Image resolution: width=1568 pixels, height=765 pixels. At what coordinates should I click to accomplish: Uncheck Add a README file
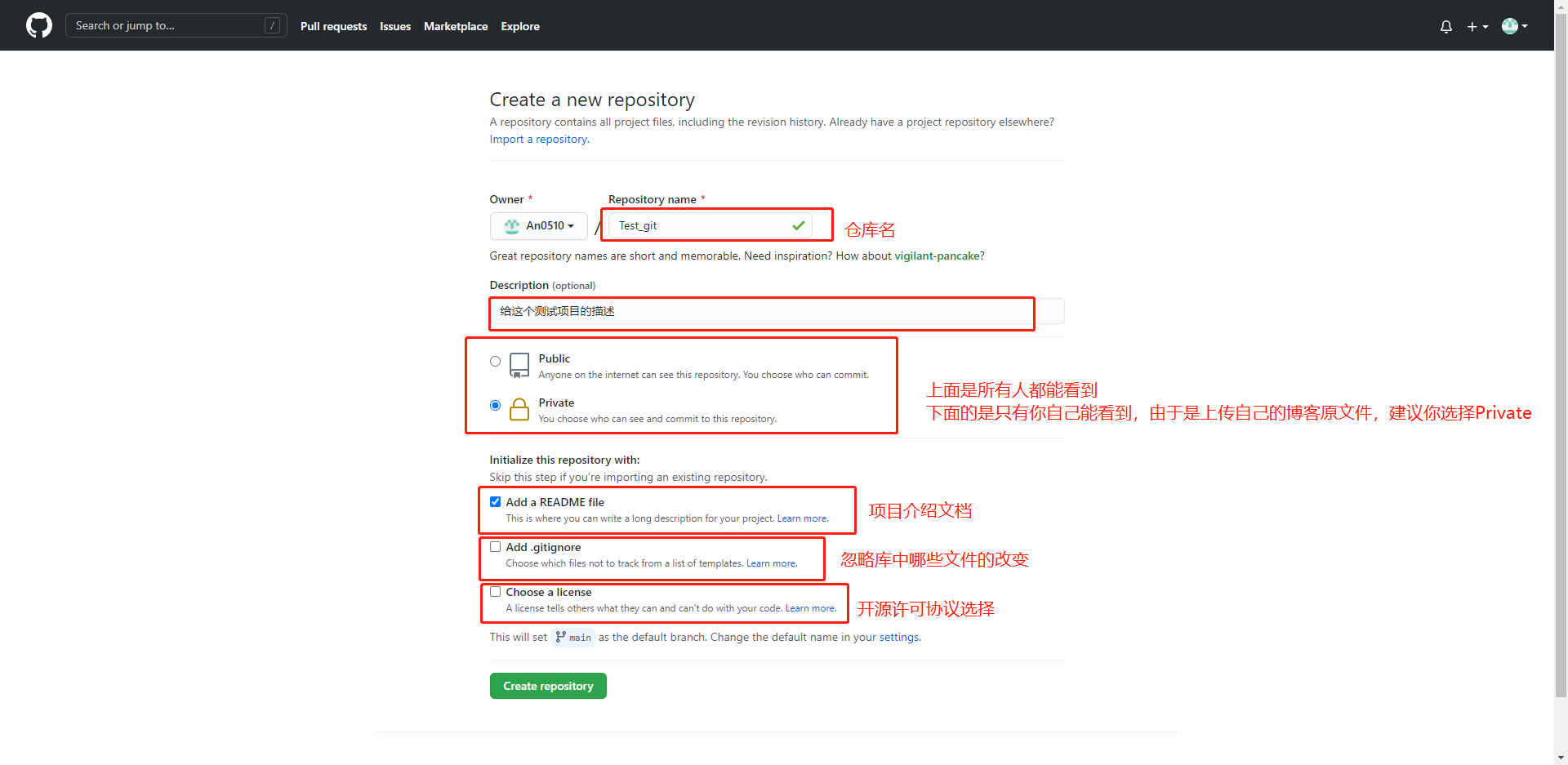pos(495,502)
